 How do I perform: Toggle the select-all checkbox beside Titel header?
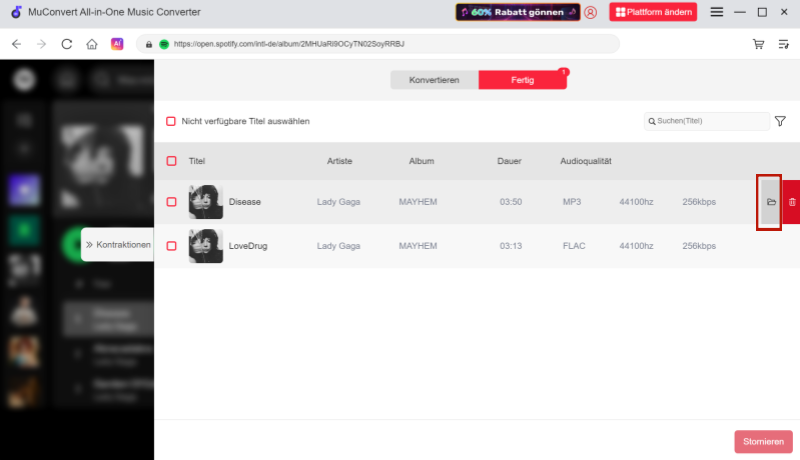[171, 161]
